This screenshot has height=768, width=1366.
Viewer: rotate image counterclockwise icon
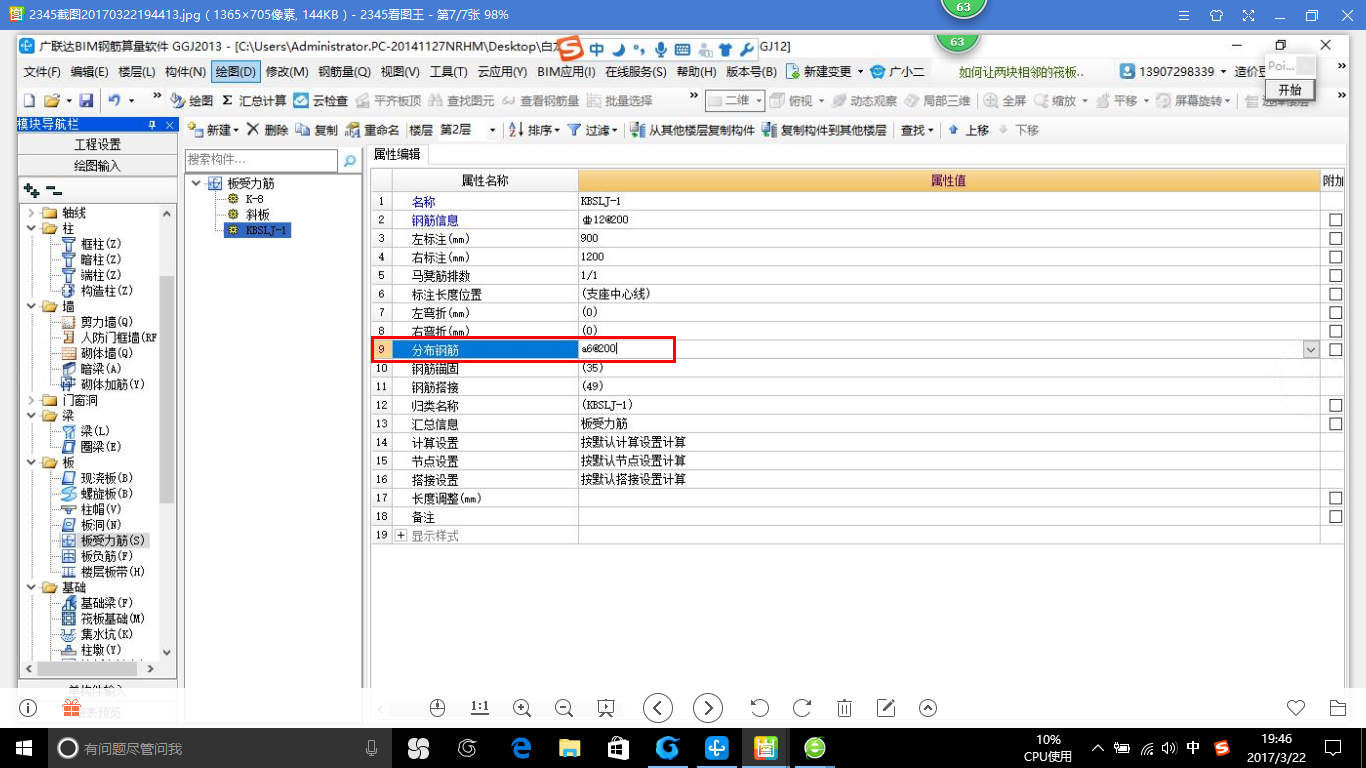(x=759, y=708)
